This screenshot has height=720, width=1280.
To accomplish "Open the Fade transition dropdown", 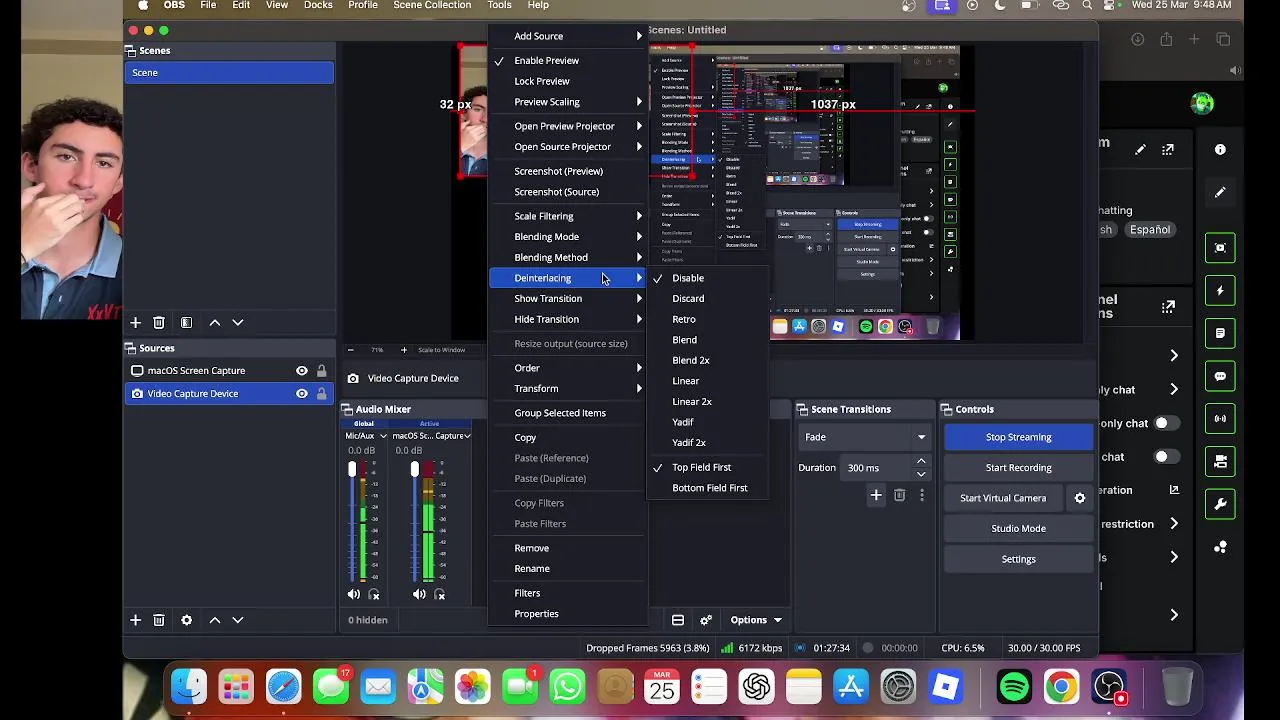I will pos(865,437).
